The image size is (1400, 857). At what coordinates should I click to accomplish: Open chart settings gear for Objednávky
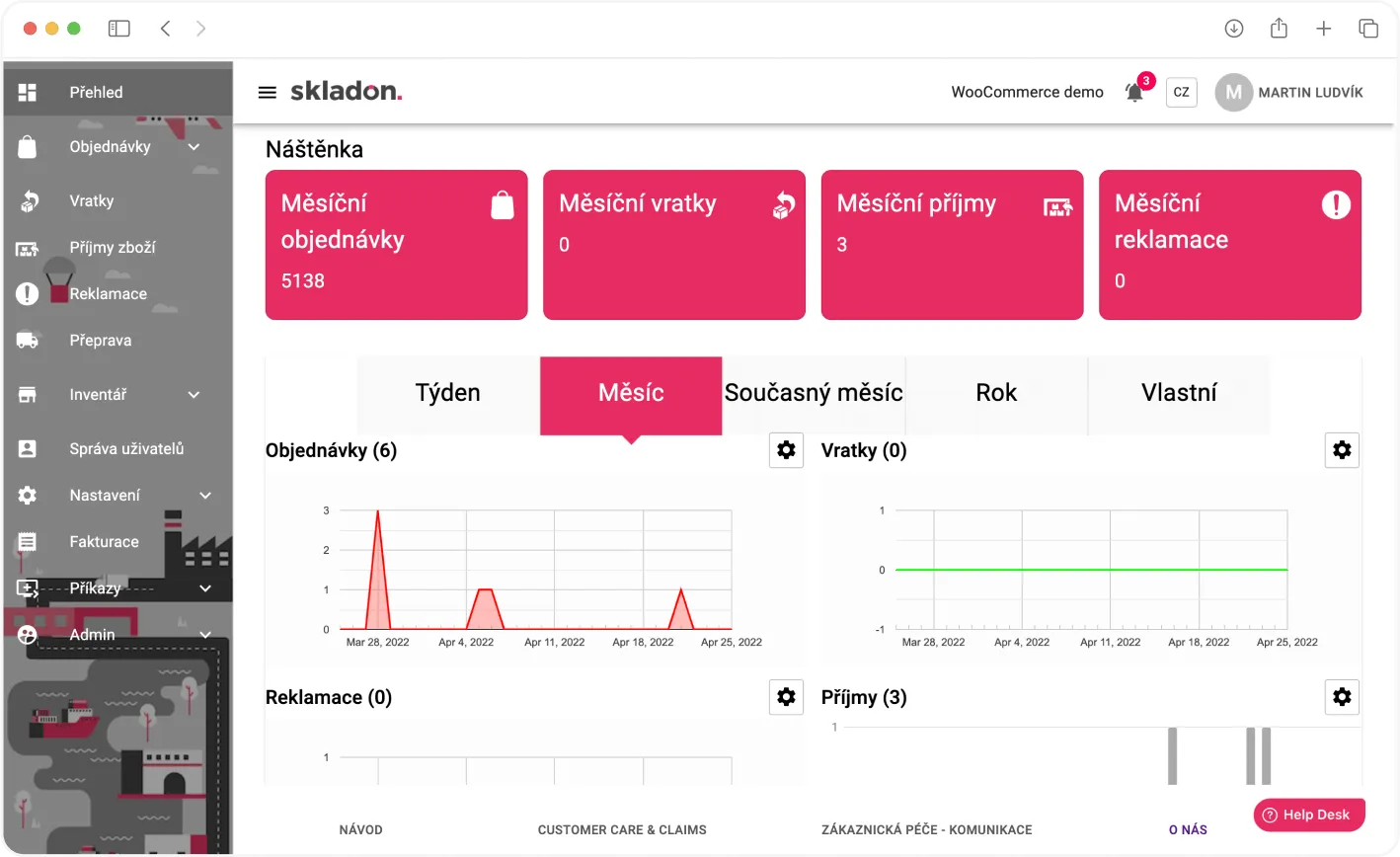786,449
